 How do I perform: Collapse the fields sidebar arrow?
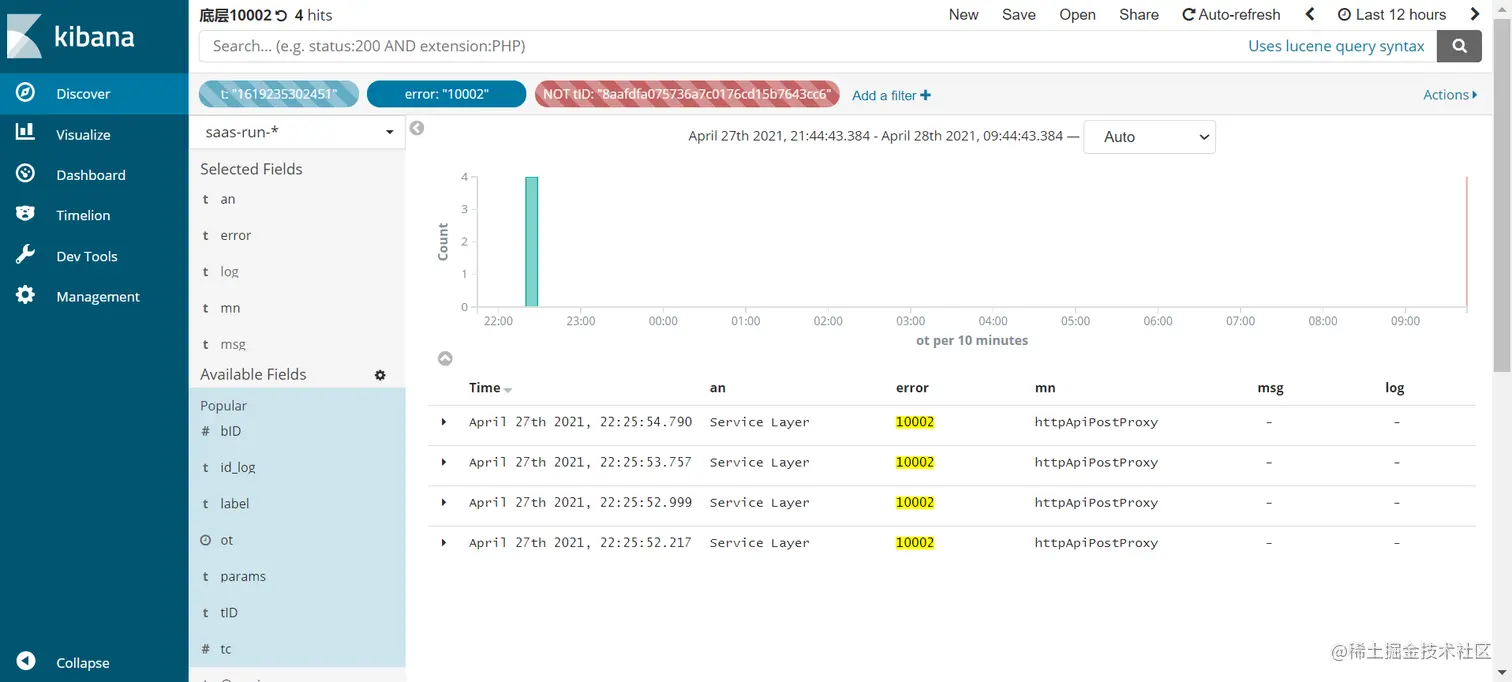pos(417,128)
